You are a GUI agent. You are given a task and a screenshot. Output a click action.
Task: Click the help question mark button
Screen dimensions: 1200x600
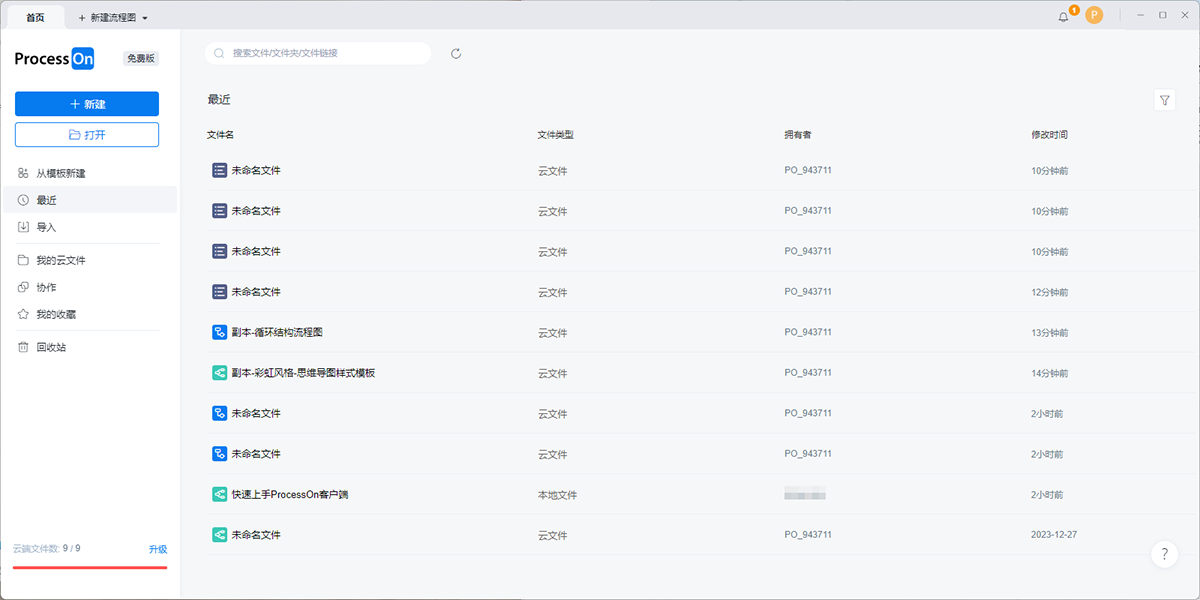(x=1164, y=555)
